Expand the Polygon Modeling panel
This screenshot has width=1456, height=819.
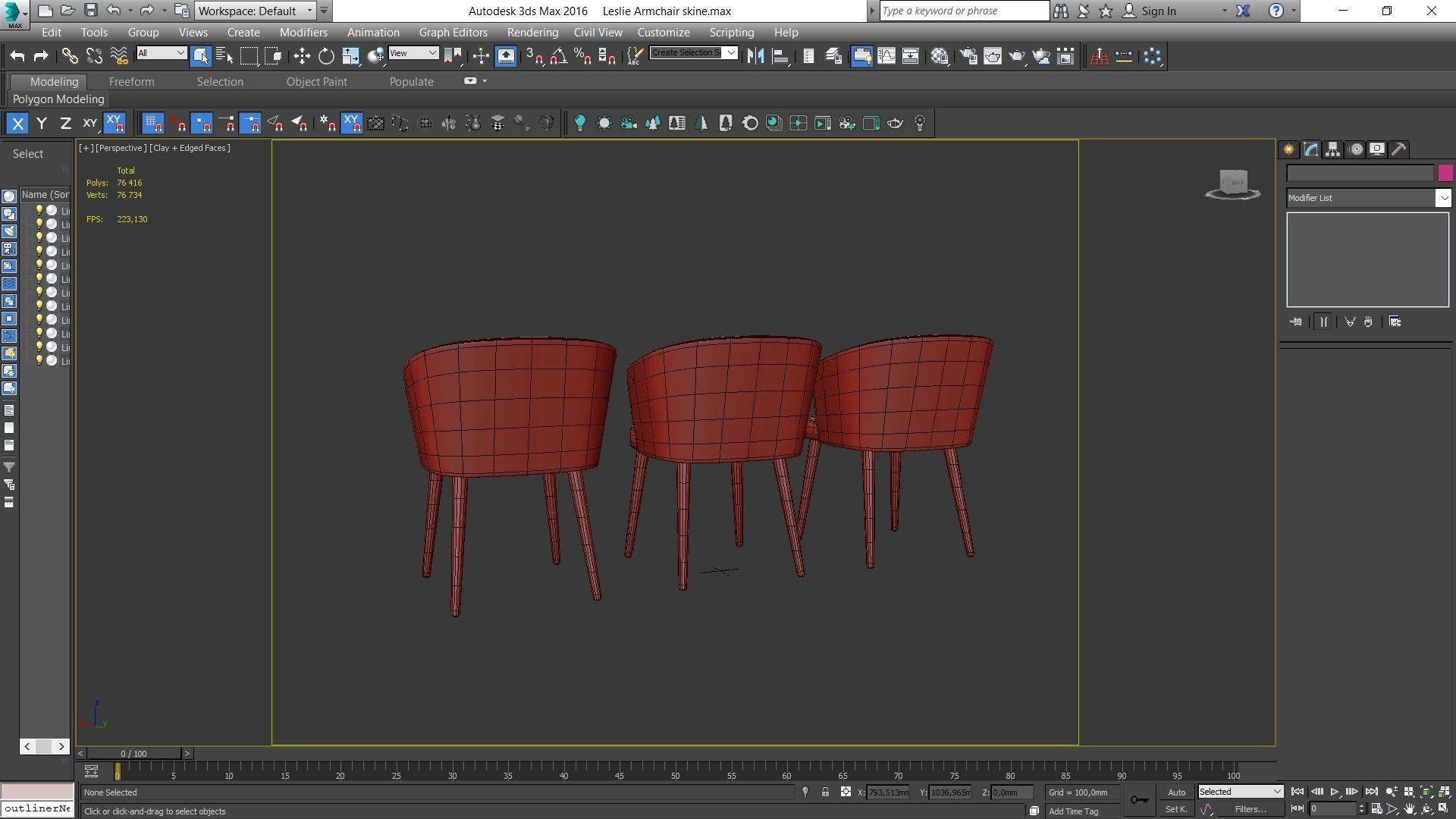point(58,99)
